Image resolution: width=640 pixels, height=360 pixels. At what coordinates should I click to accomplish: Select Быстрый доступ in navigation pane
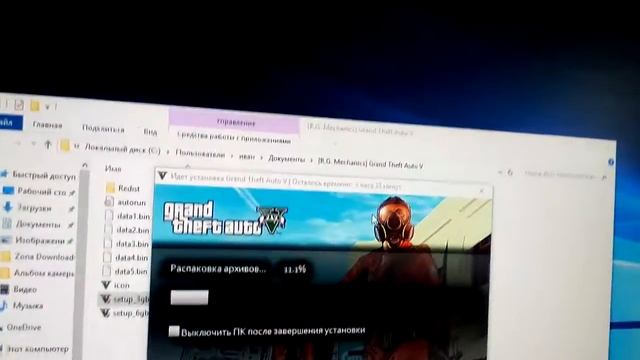click(44, 176)
